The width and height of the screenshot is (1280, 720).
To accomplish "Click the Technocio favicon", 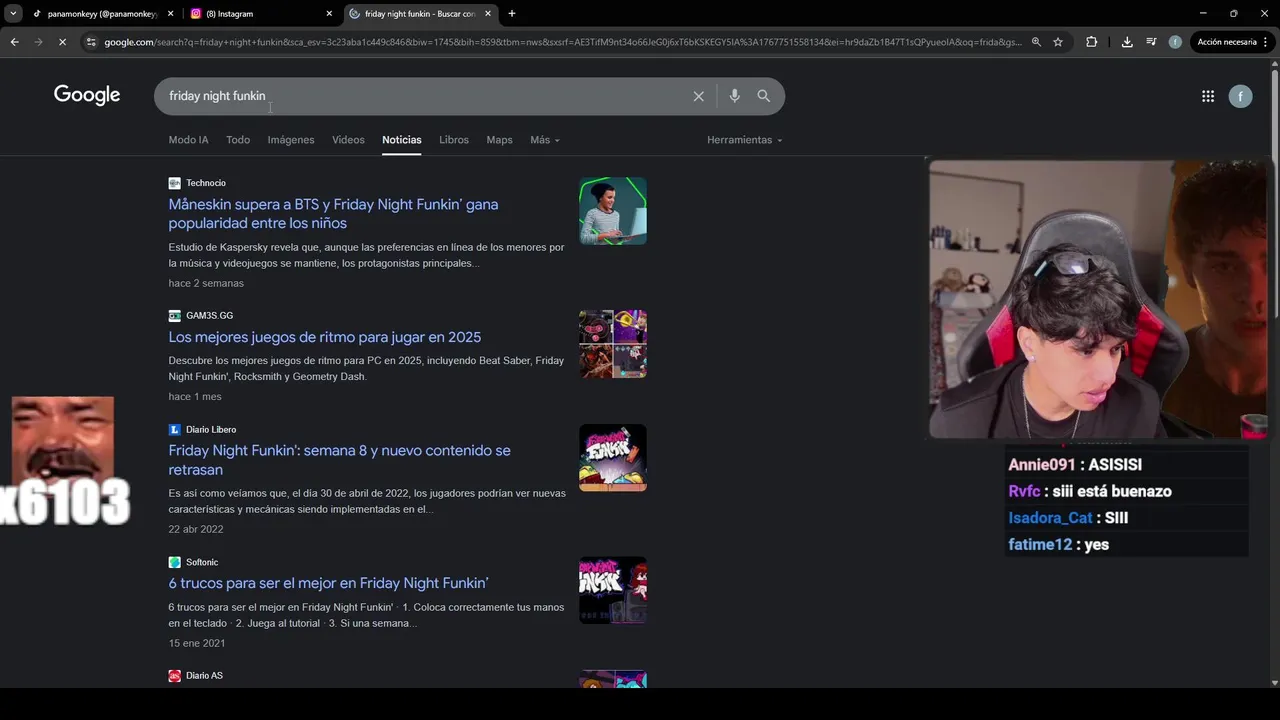I will 174,183.
